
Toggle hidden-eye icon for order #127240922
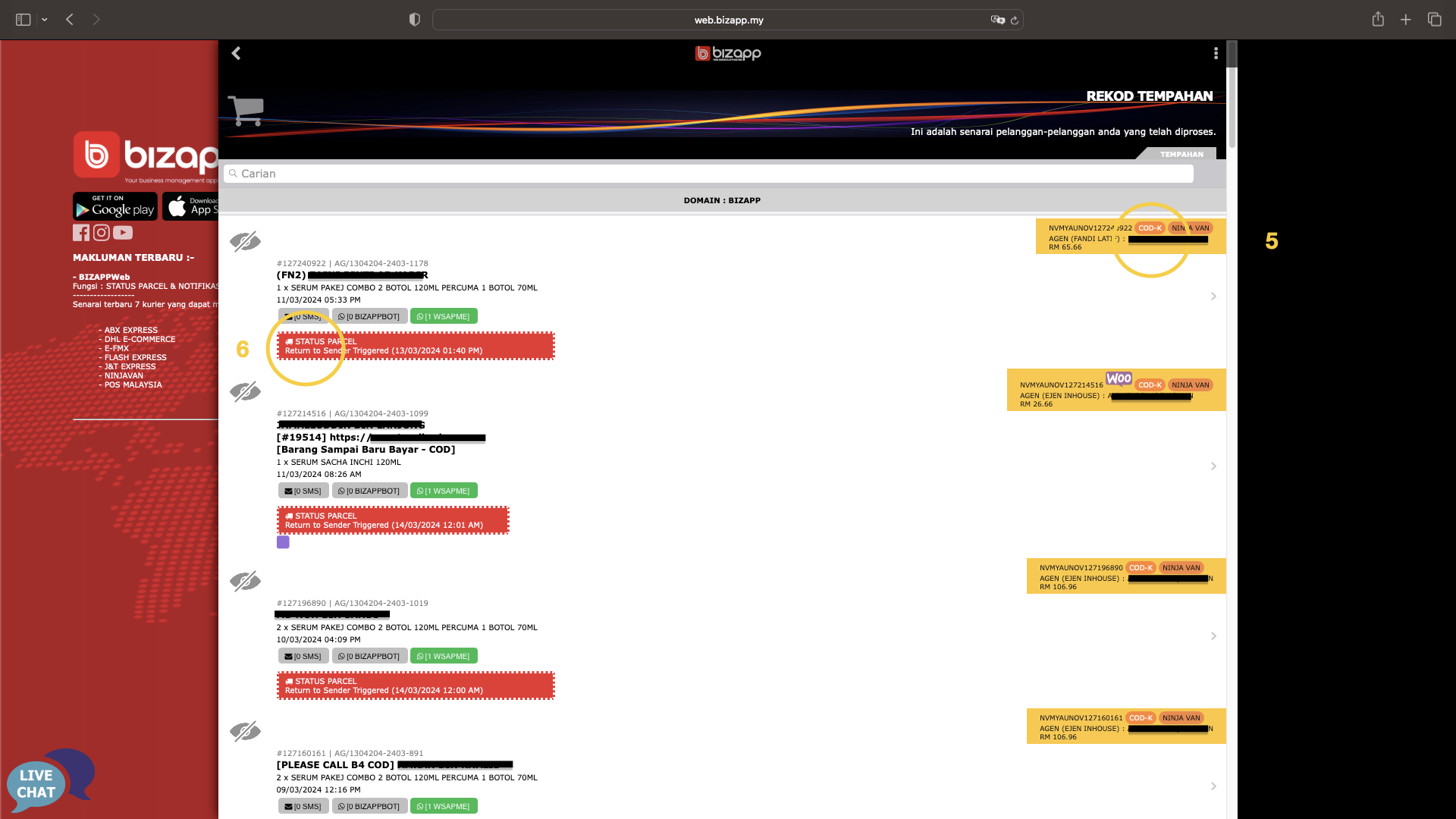[x=245, y=241]
